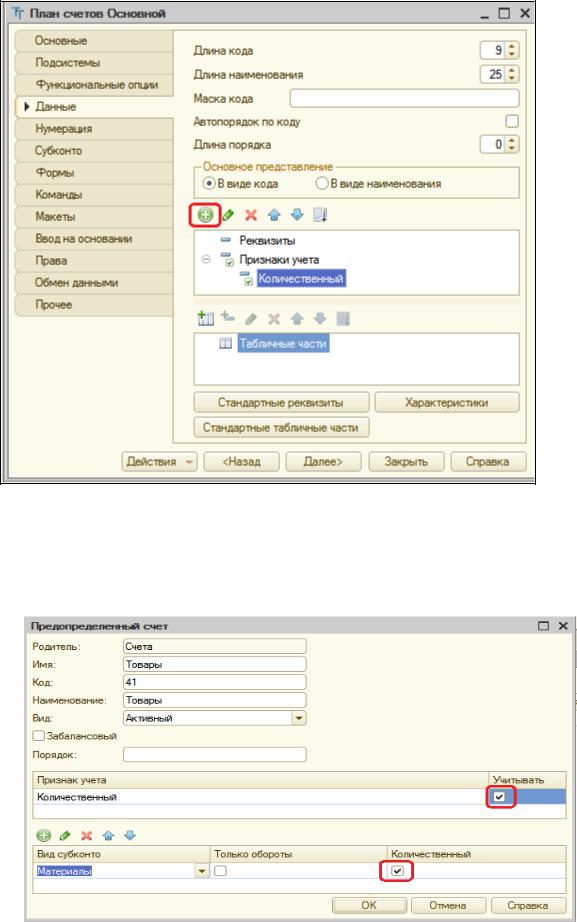Click the red delete X above Реквизиты tree

coord(251,215)
